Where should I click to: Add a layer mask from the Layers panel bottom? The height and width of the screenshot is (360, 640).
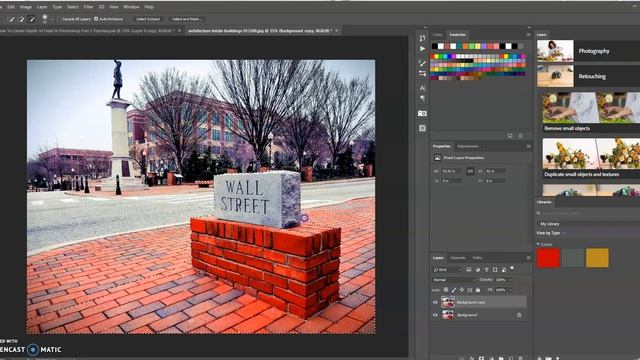click(481, 358)
